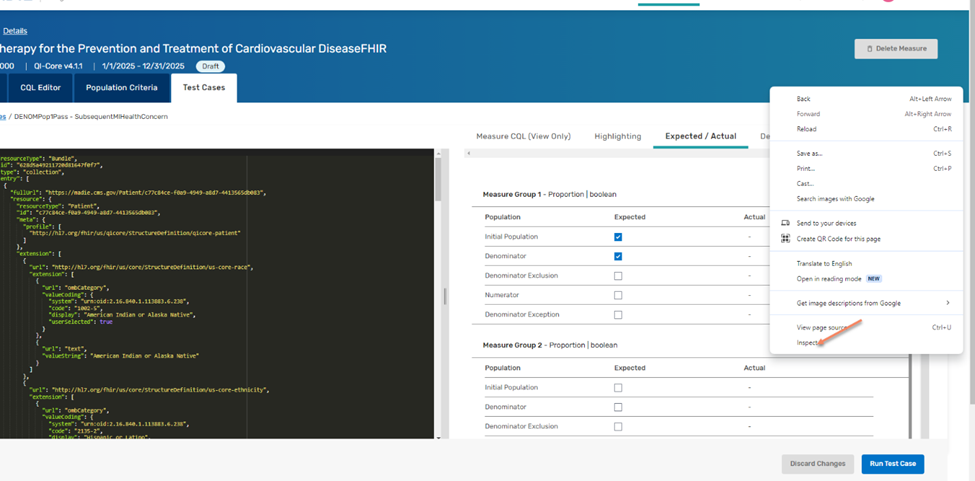Open the Population Criteria tab
The height and width of the screenshot is (481, 975).
[x=121, y=88]
